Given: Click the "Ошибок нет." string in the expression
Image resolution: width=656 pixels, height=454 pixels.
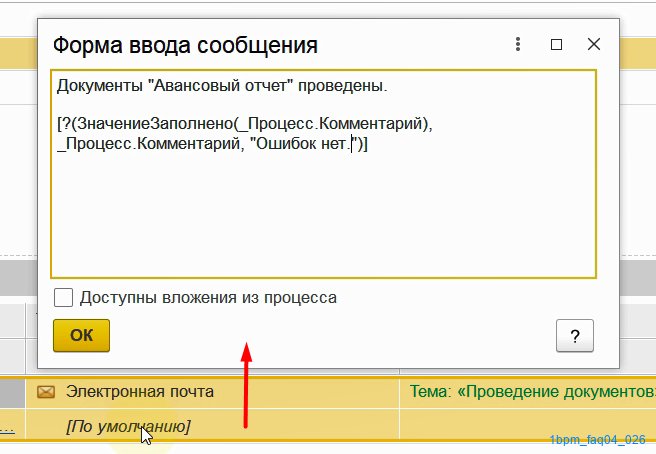Looking at the screenshot, I should pyautogui.click(x=302, y=144).
